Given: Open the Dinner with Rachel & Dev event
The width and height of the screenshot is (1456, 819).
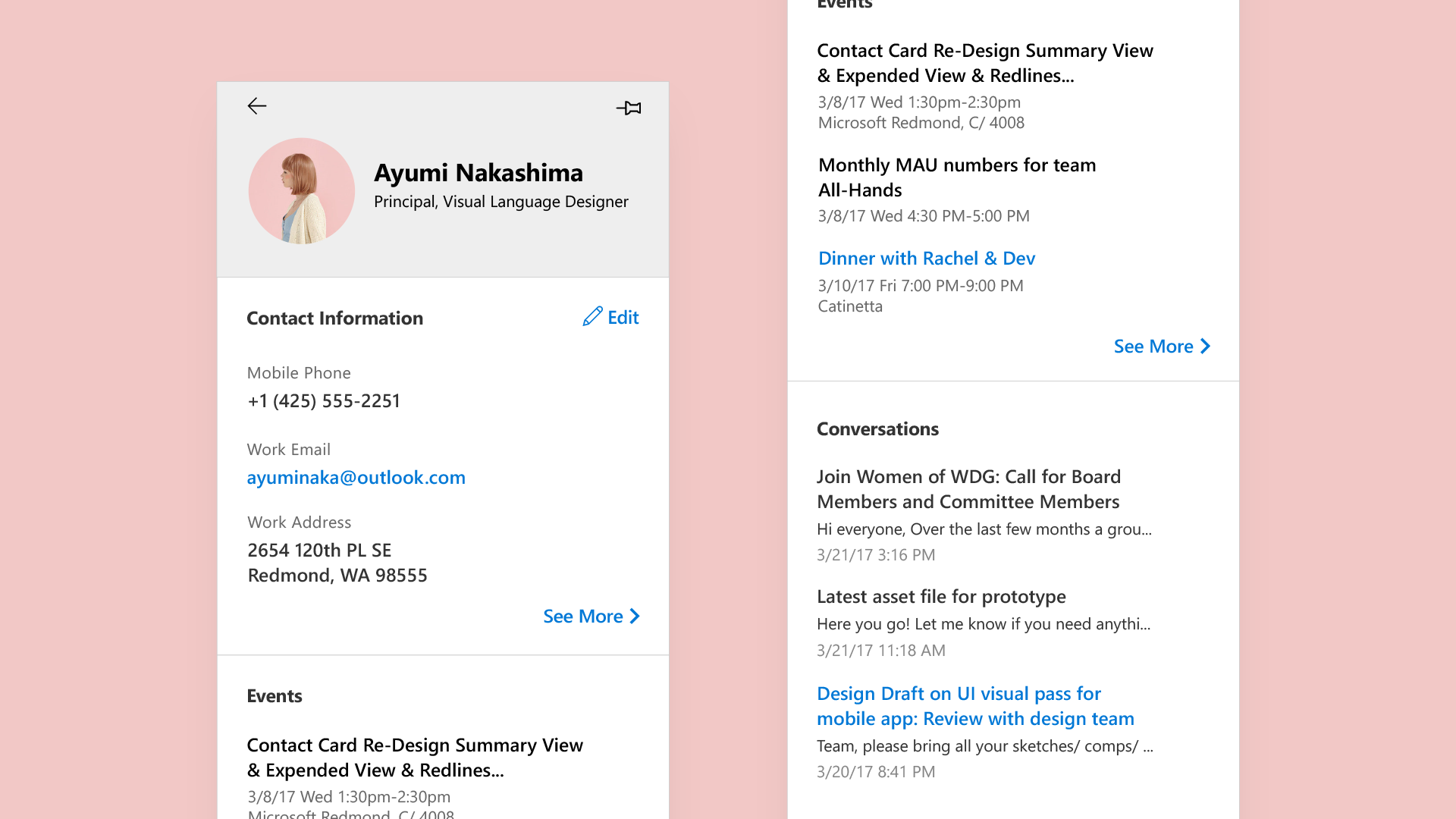Looking at the screenshot, I should (x=926, y=258).
